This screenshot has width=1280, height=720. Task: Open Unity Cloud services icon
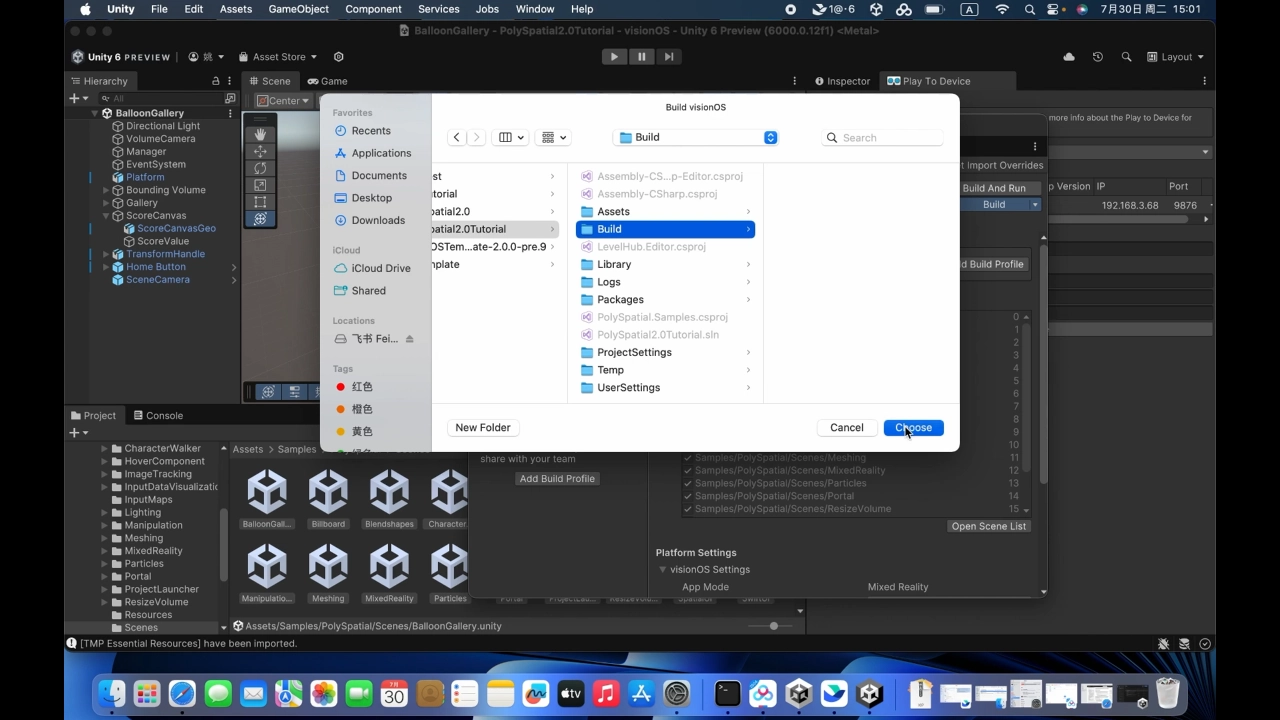coord(1069,57)
